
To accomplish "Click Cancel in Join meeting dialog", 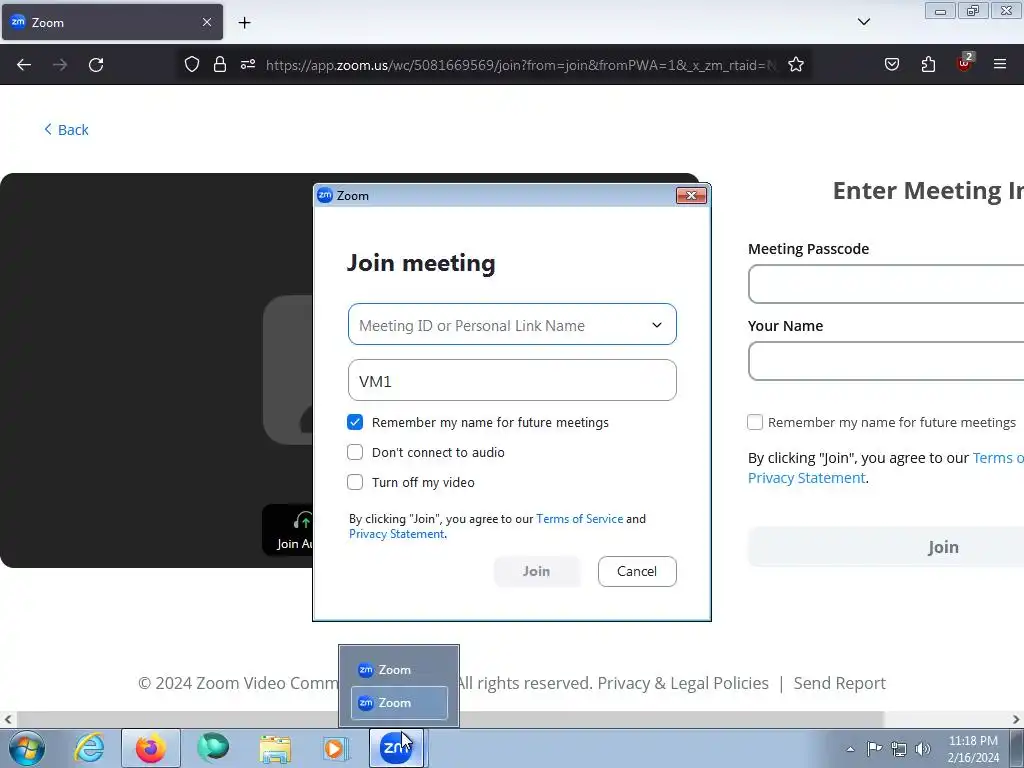I will tap(637, 571).
